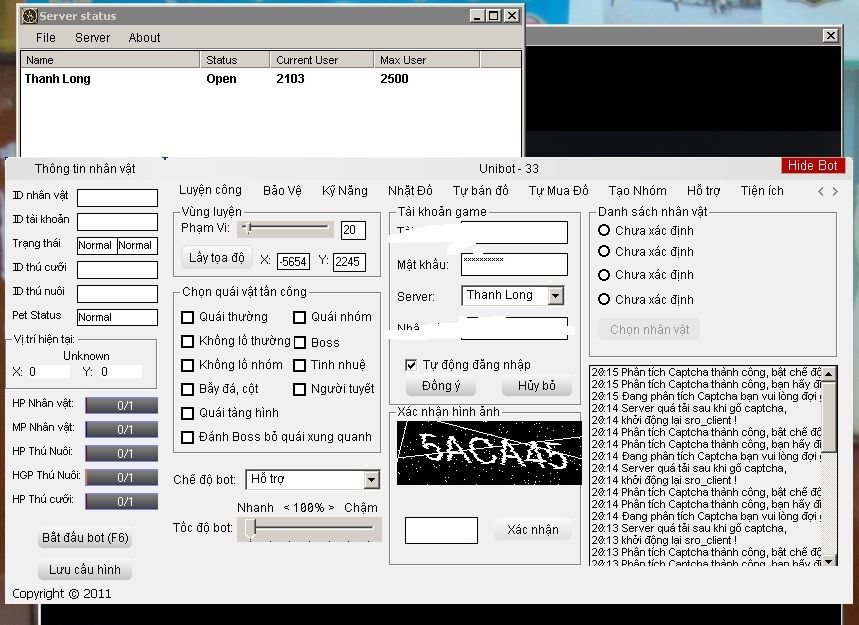
Task: Click the Hủy bỏ button
Action: (x=537, y=386)
